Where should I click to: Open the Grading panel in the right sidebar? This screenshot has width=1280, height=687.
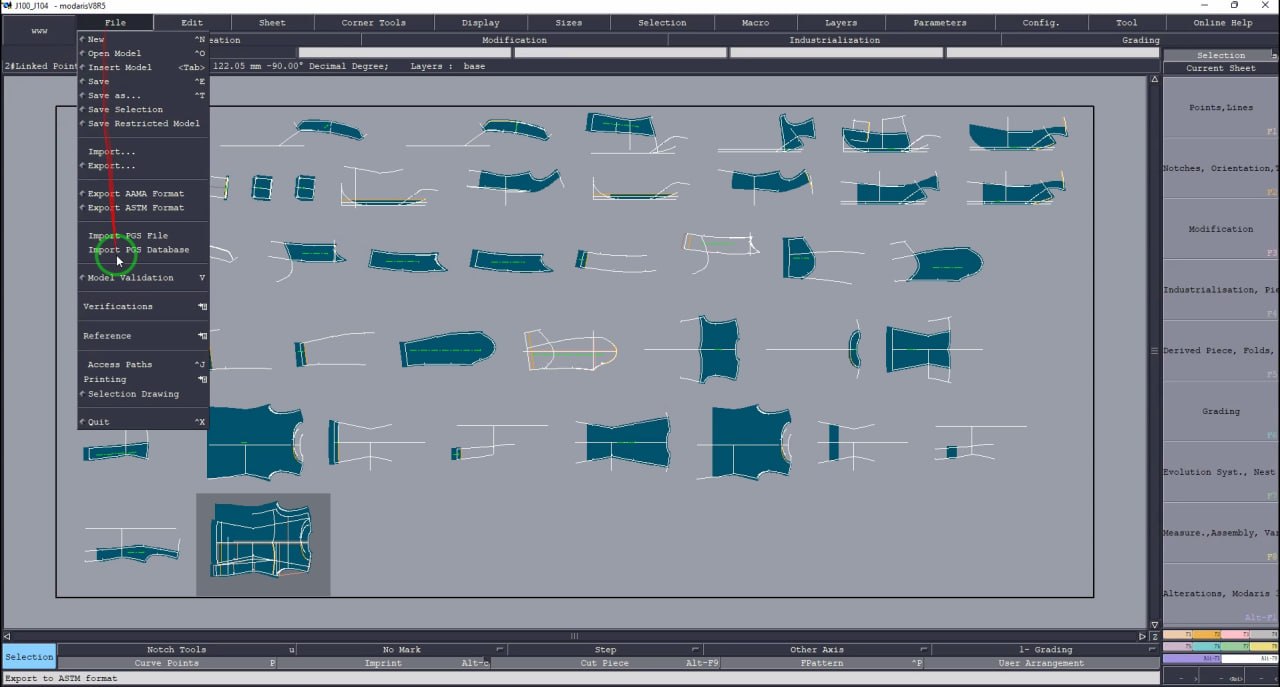pos(1221,411)
